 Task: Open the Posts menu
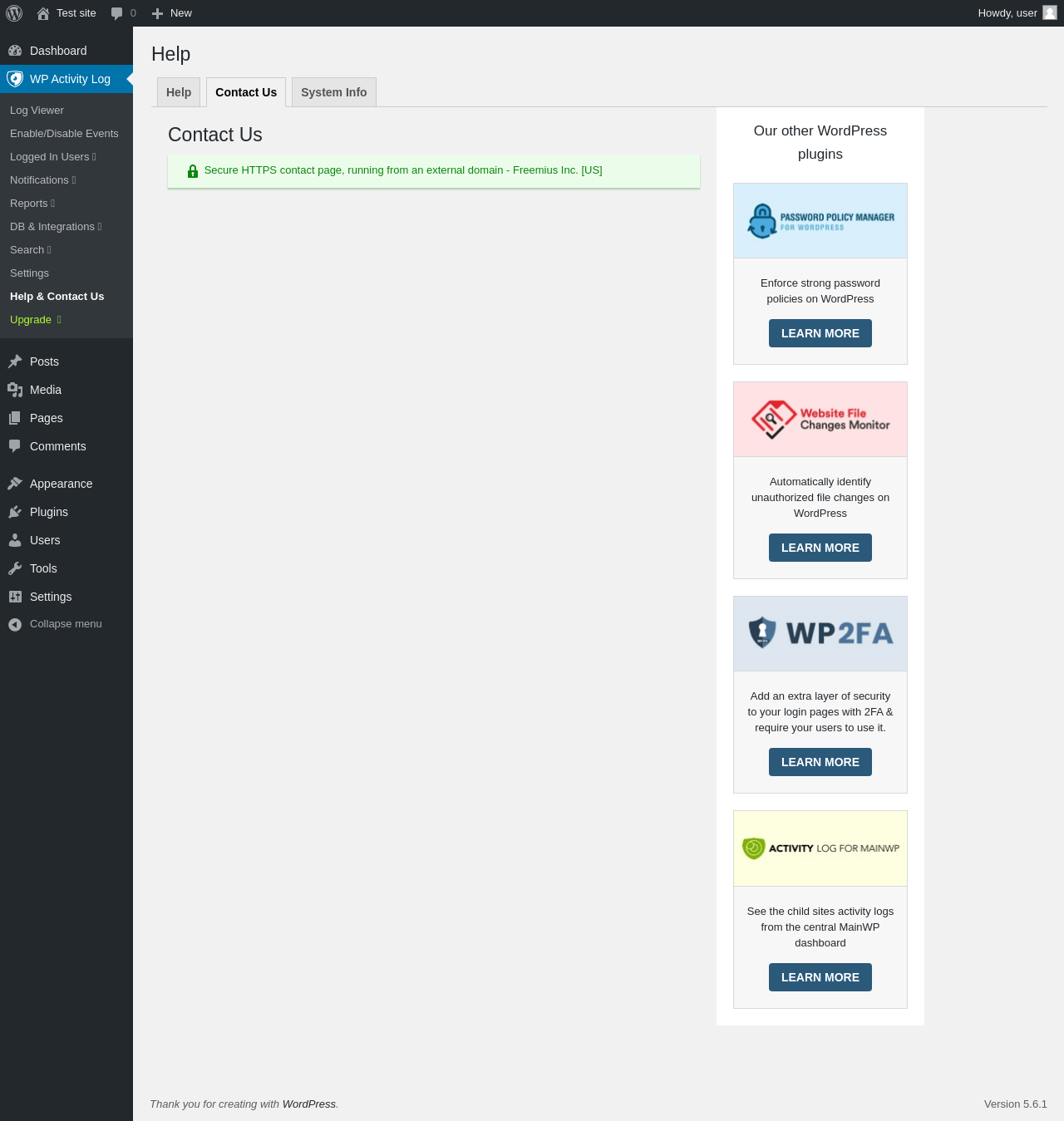66,361
